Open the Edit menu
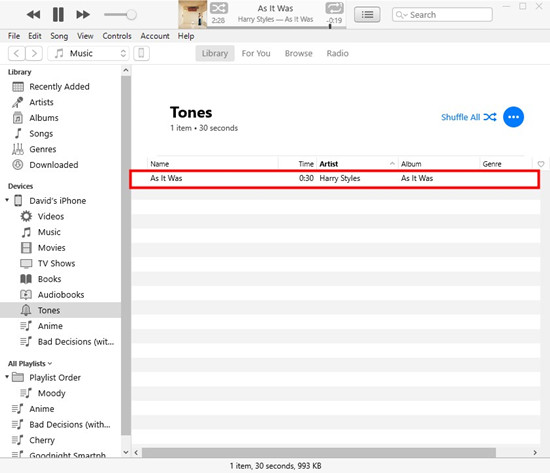Image resolution: width=550 pixels, height=473 pixels. [x=35, y=36]
